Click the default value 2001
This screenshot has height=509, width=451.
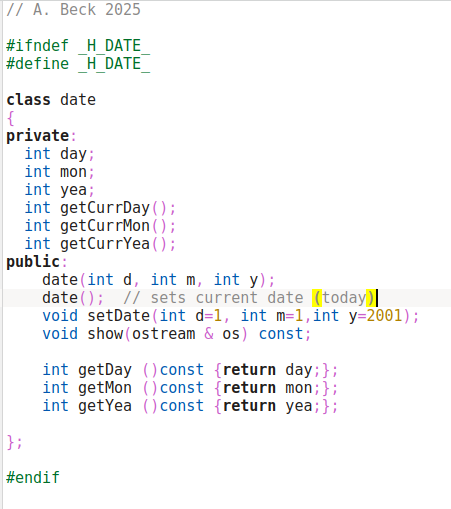coord(384,316)
